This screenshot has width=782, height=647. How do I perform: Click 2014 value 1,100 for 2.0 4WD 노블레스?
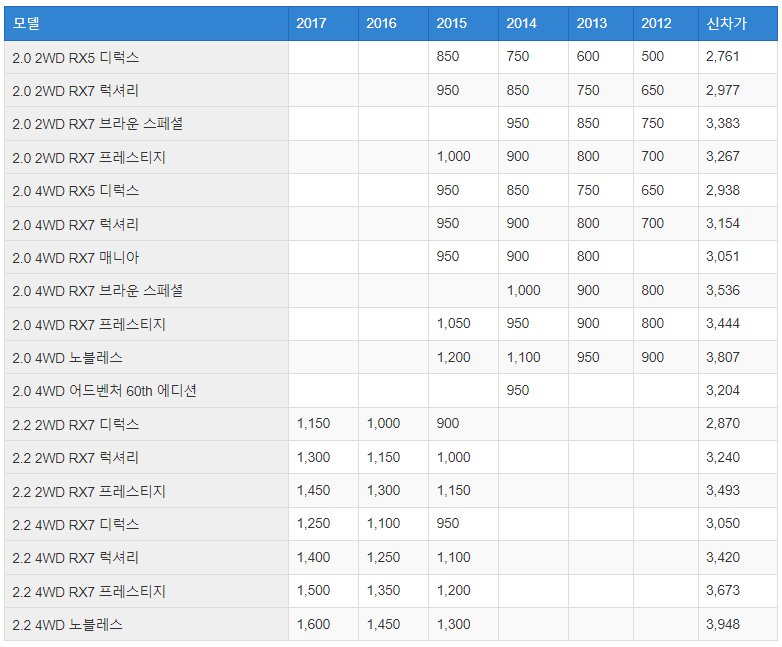pyautogui.click(x=524, y=357)
